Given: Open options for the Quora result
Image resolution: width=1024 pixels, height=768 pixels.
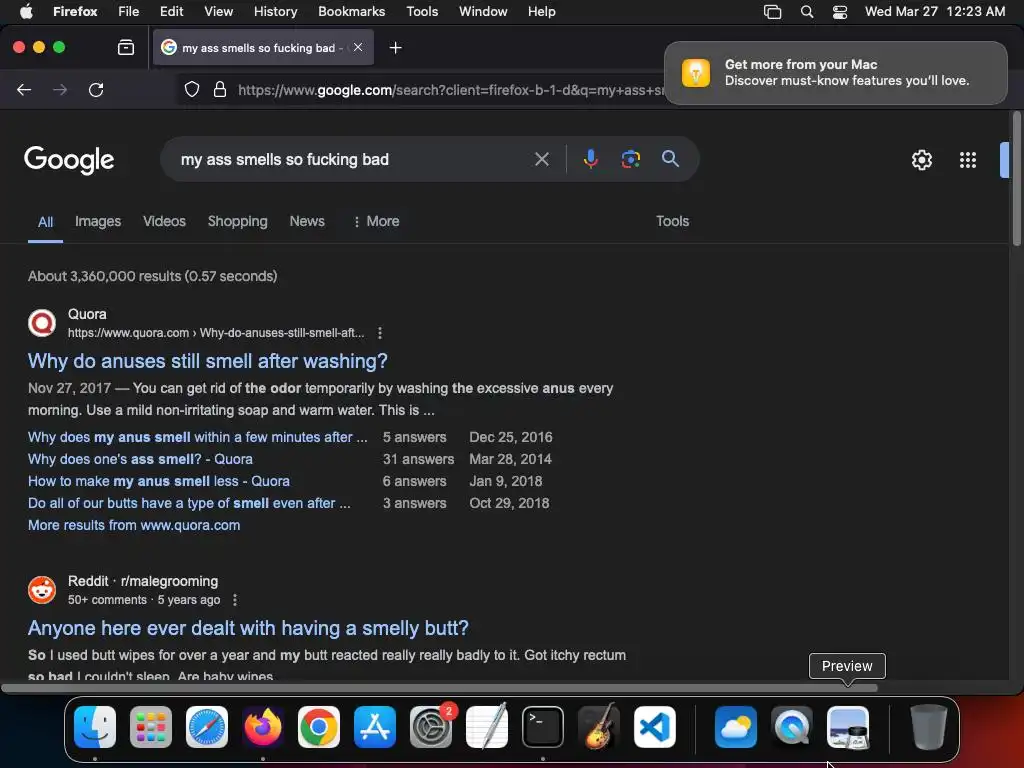Looking at the screenshot, I should 379,333.
